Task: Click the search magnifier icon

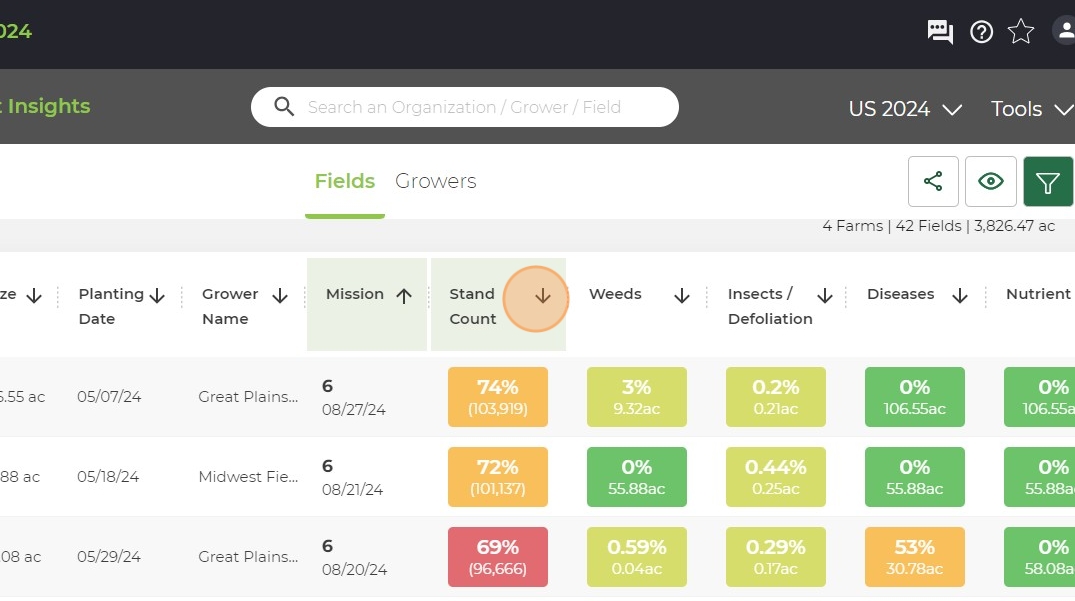Action: (x=284, y=107)
